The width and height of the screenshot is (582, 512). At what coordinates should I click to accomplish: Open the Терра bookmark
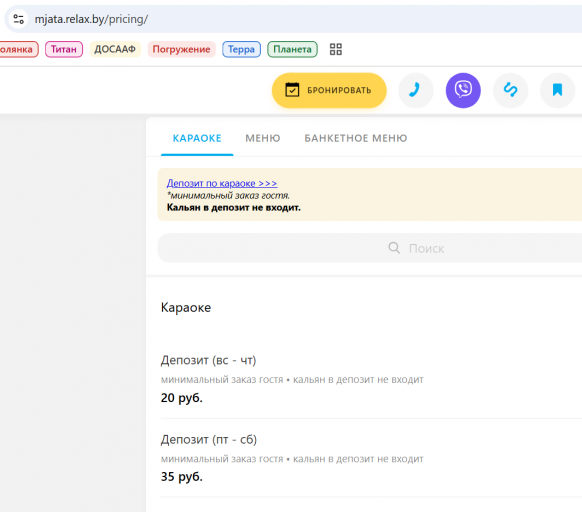[241, 49]
